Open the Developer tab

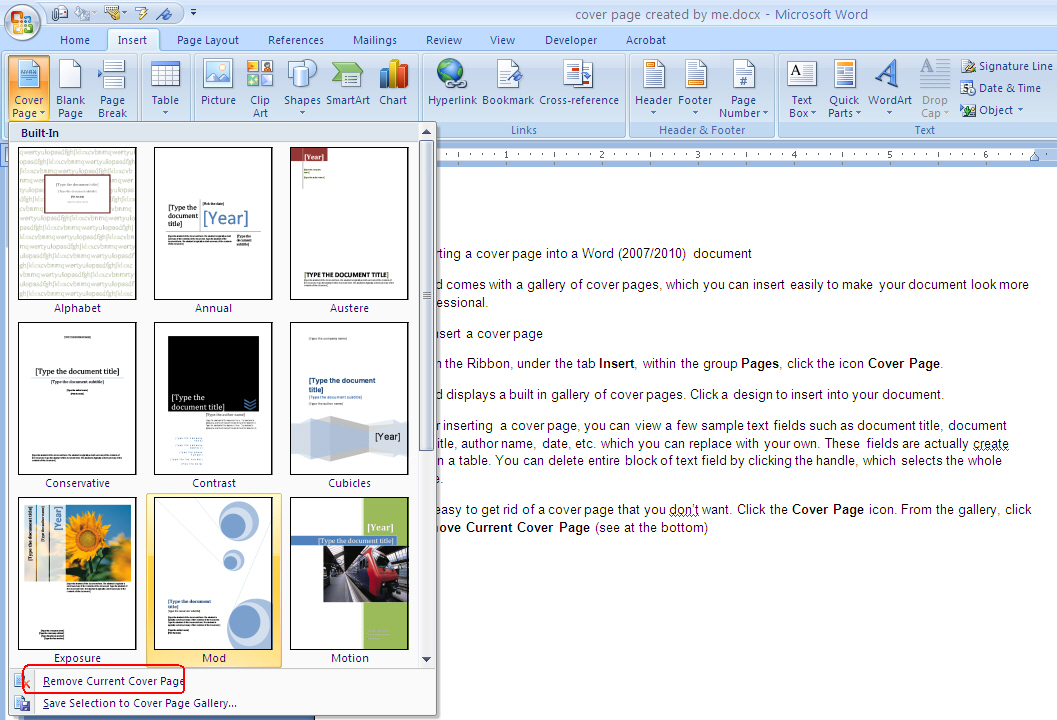click(571, 40)
